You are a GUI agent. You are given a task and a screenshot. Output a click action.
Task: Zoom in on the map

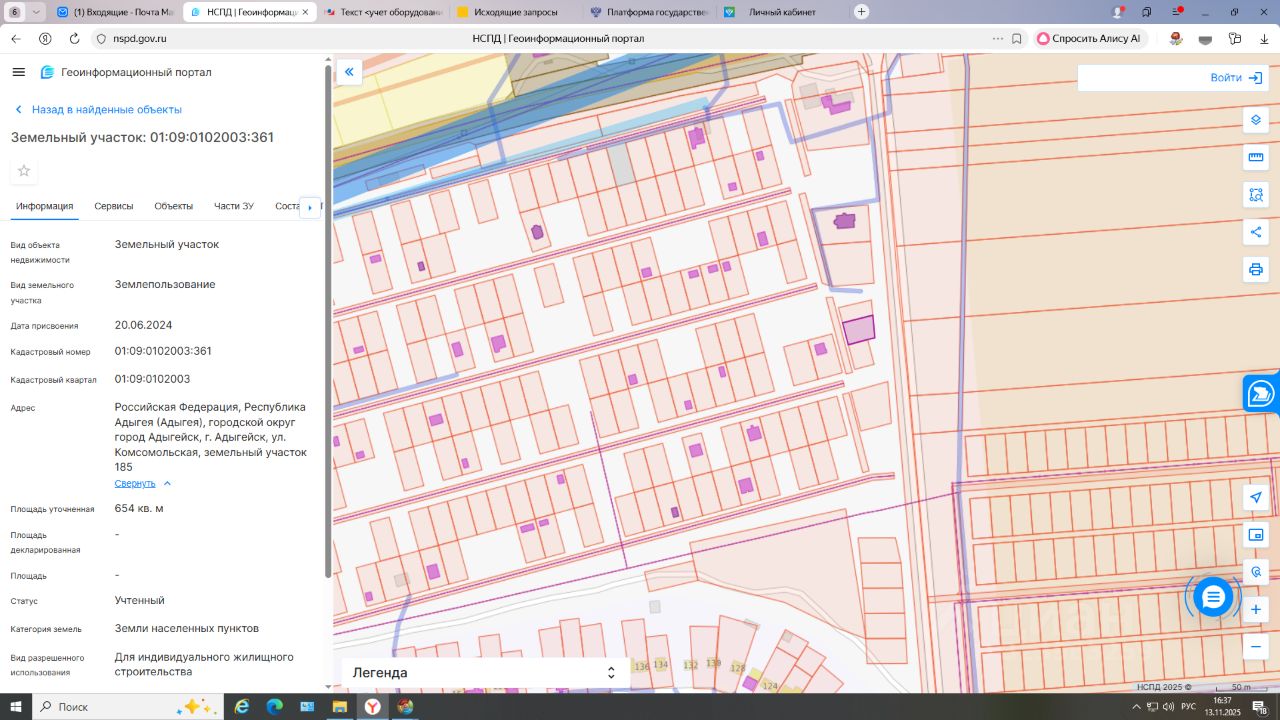(x=1256, y=609)
